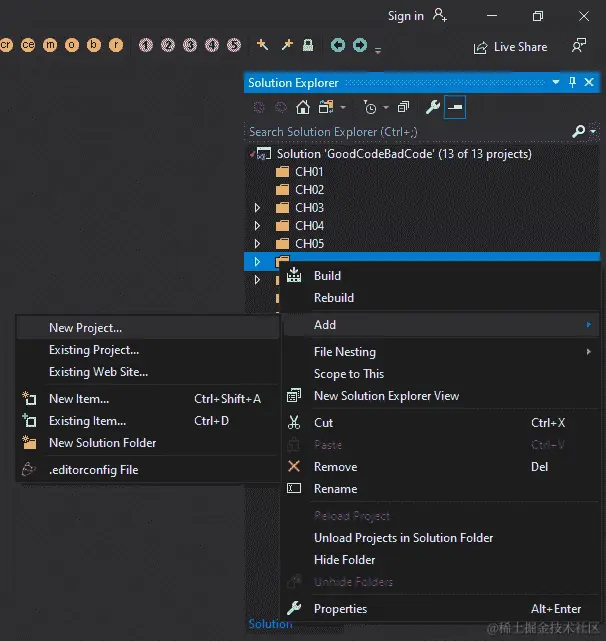Click the orange 'm' toolbar circle icon
This screenshot has height=641, width=606.
point(50,45)
